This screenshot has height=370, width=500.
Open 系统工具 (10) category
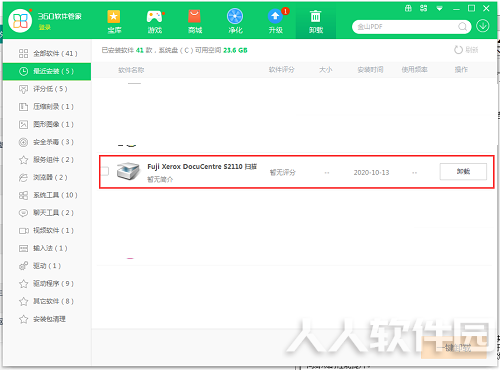[47, 195]
